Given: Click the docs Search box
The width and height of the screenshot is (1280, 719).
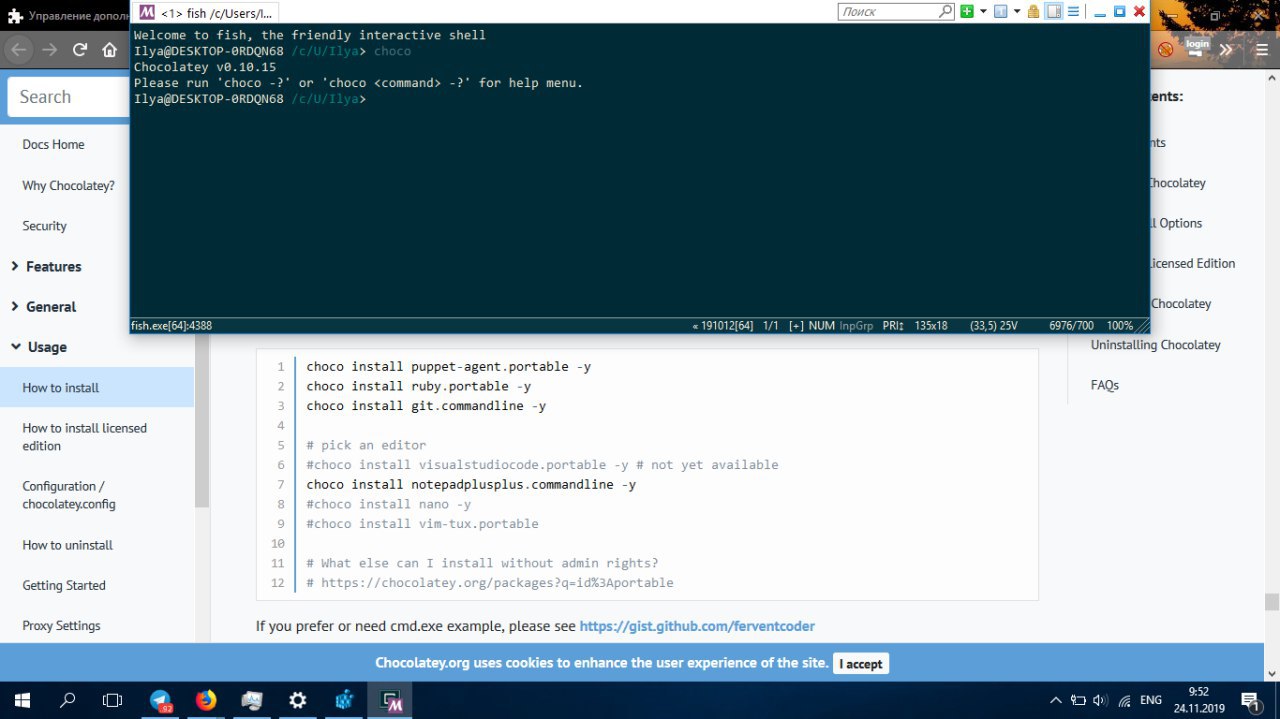Looking at the screenshot, I should (69, 97).
